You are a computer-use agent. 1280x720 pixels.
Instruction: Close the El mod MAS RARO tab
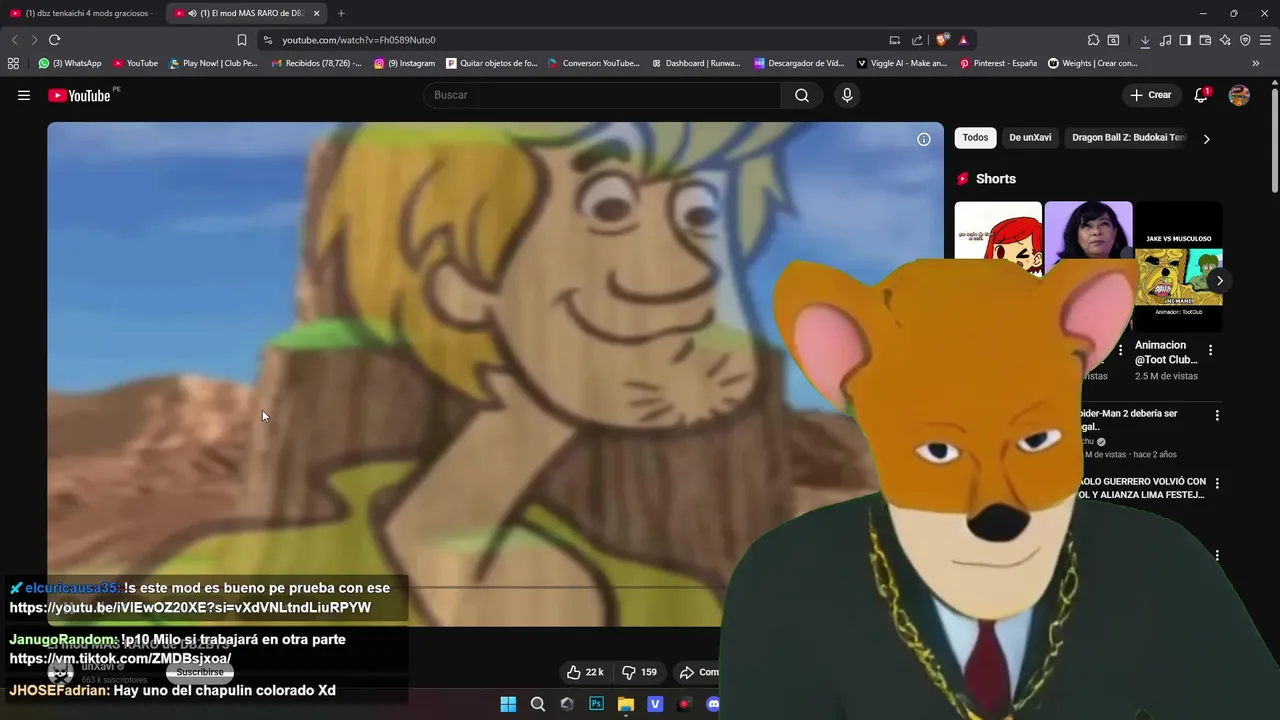click(316, 13)
